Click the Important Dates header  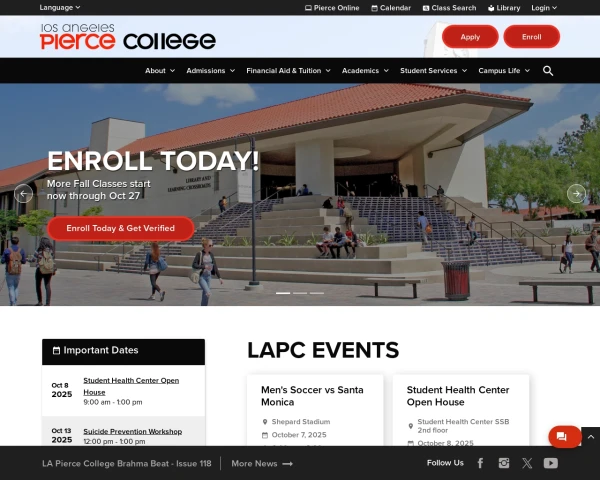click(x=123, y=351)
